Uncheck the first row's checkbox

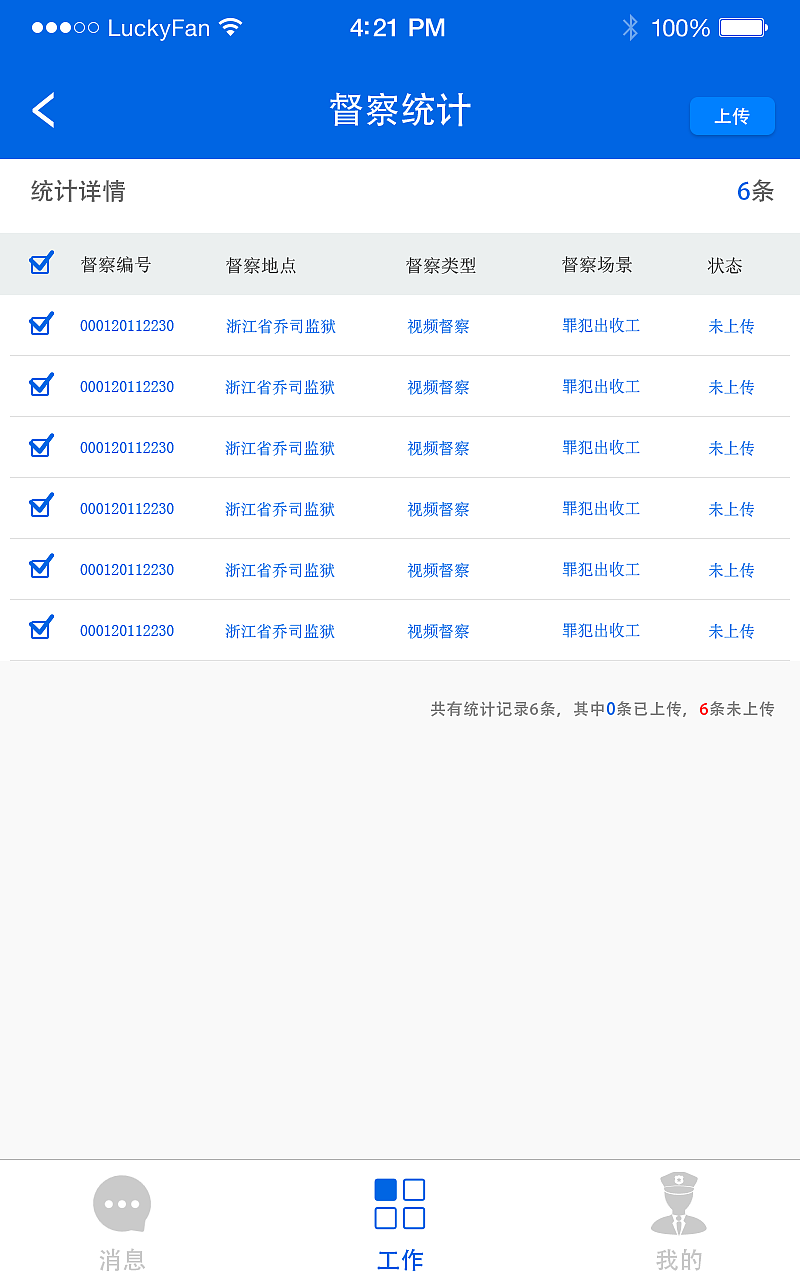[x=40, y=324]
